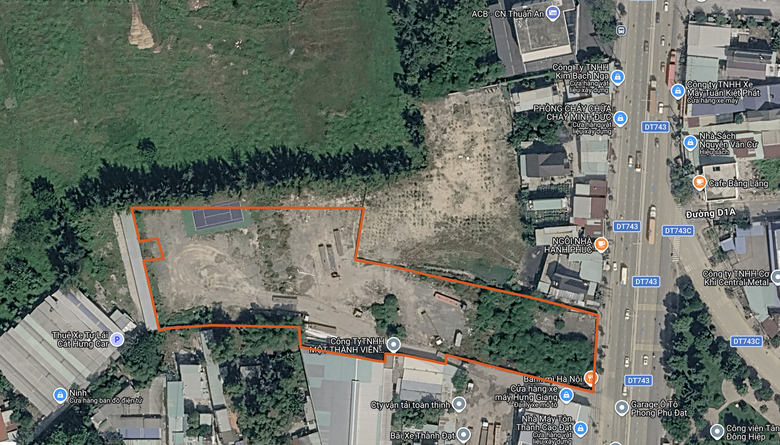Screen dimensions: 780x445
Task: Click the Cafe Bằng Lăng coffee icon
Action: [x=699, y=182]
